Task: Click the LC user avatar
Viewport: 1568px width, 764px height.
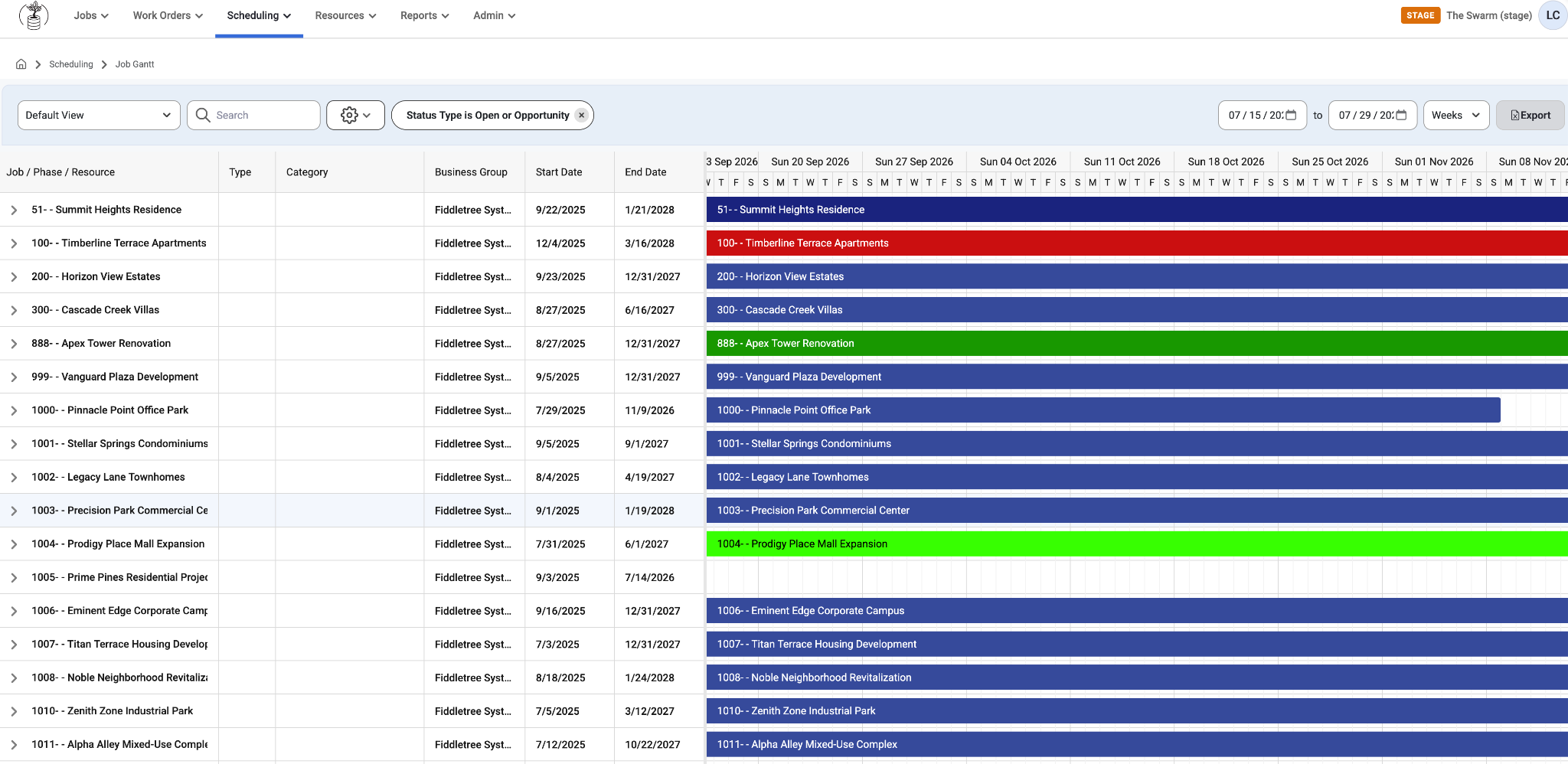Action: coord(1553,15)
